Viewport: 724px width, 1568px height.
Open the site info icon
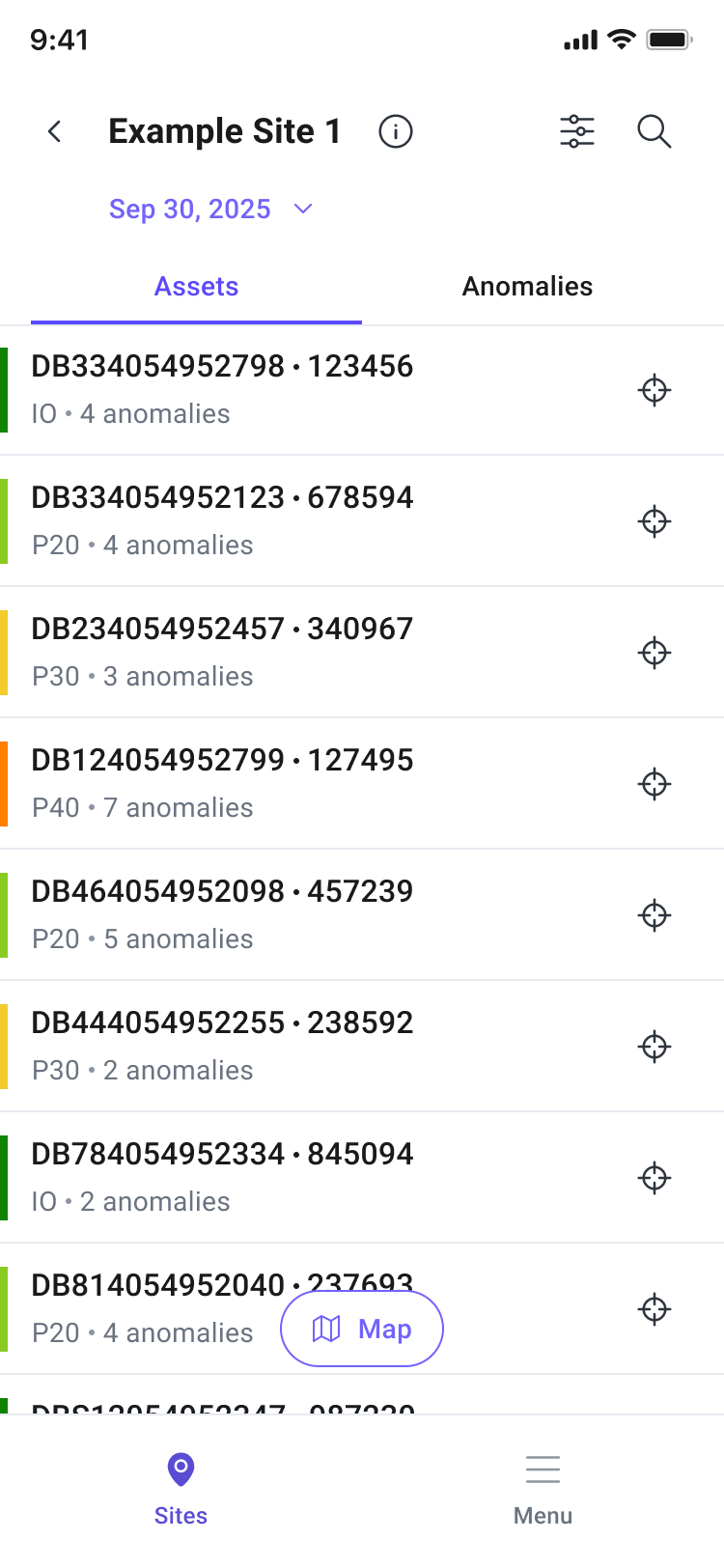396,131
